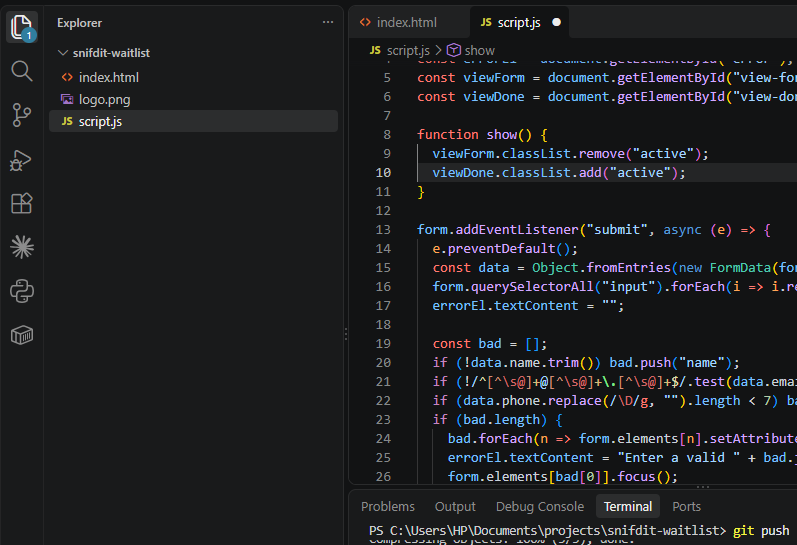The height and width of the screenshot is (545, 797).
Task: Select script.js in the file tree
Action: pos(193,122)
